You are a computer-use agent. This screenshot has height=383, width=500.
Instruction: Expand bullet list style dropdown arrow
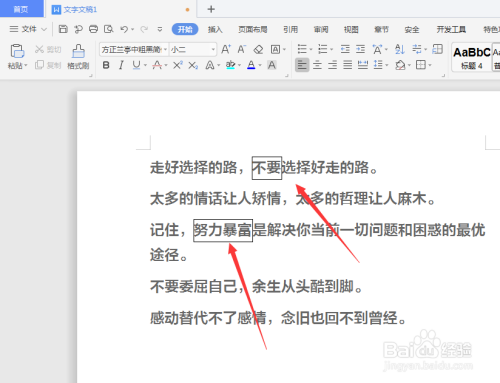coord(311,50)
